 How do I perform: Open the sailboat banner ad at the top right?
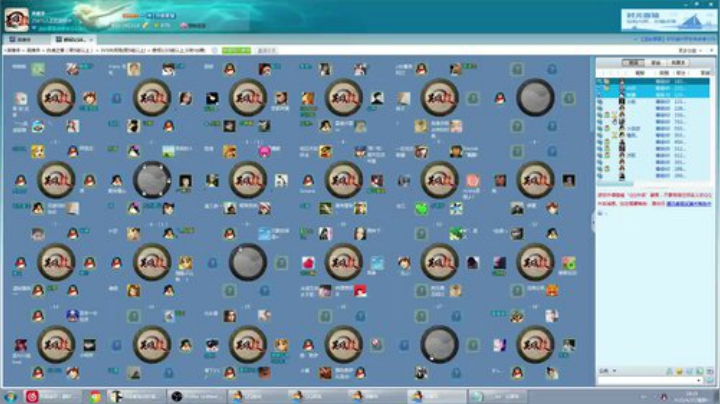(x=669, y=21)
